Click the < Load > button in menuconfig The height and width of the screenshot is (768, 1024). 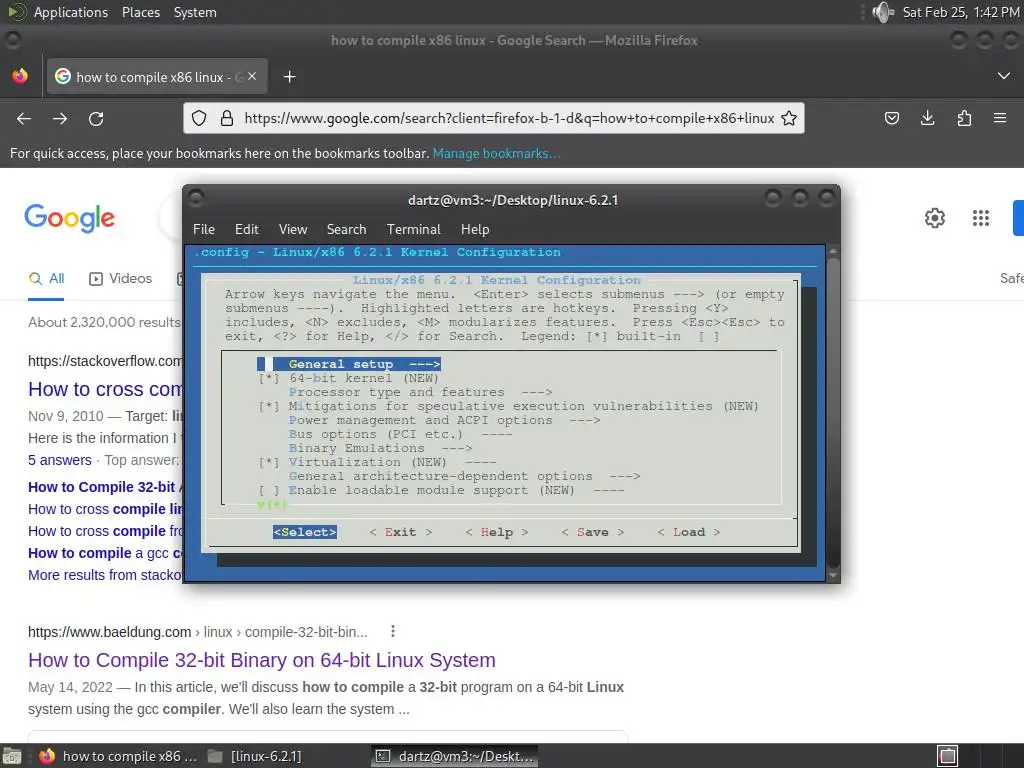pyautogui.click(x=688, y=532)
